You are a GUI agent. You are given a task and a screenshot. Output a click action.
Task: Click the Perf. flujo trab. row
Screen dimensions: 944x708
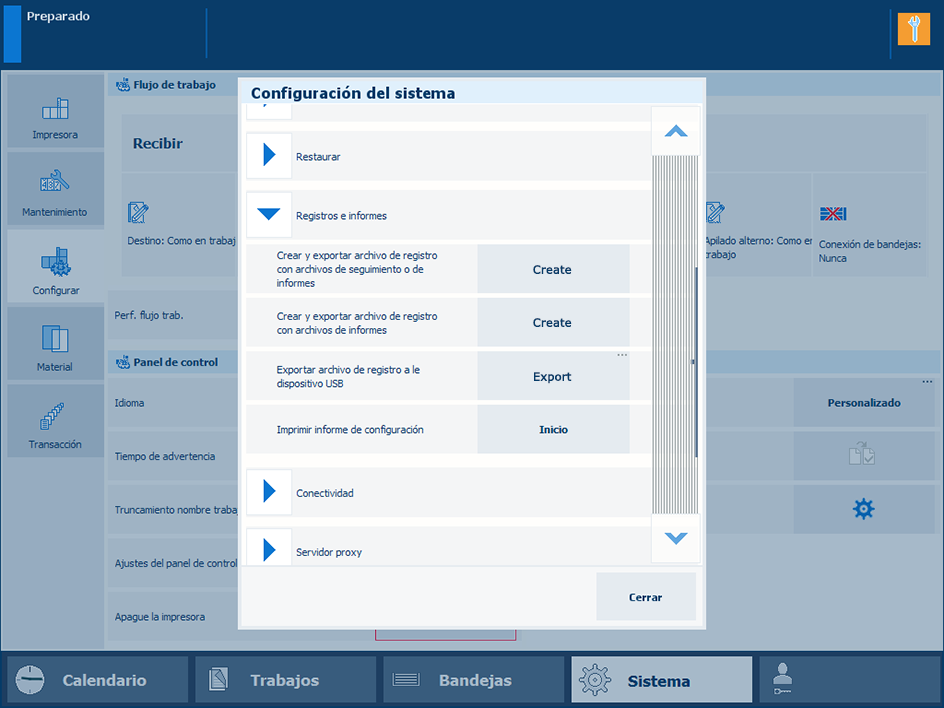coord(173,315)
